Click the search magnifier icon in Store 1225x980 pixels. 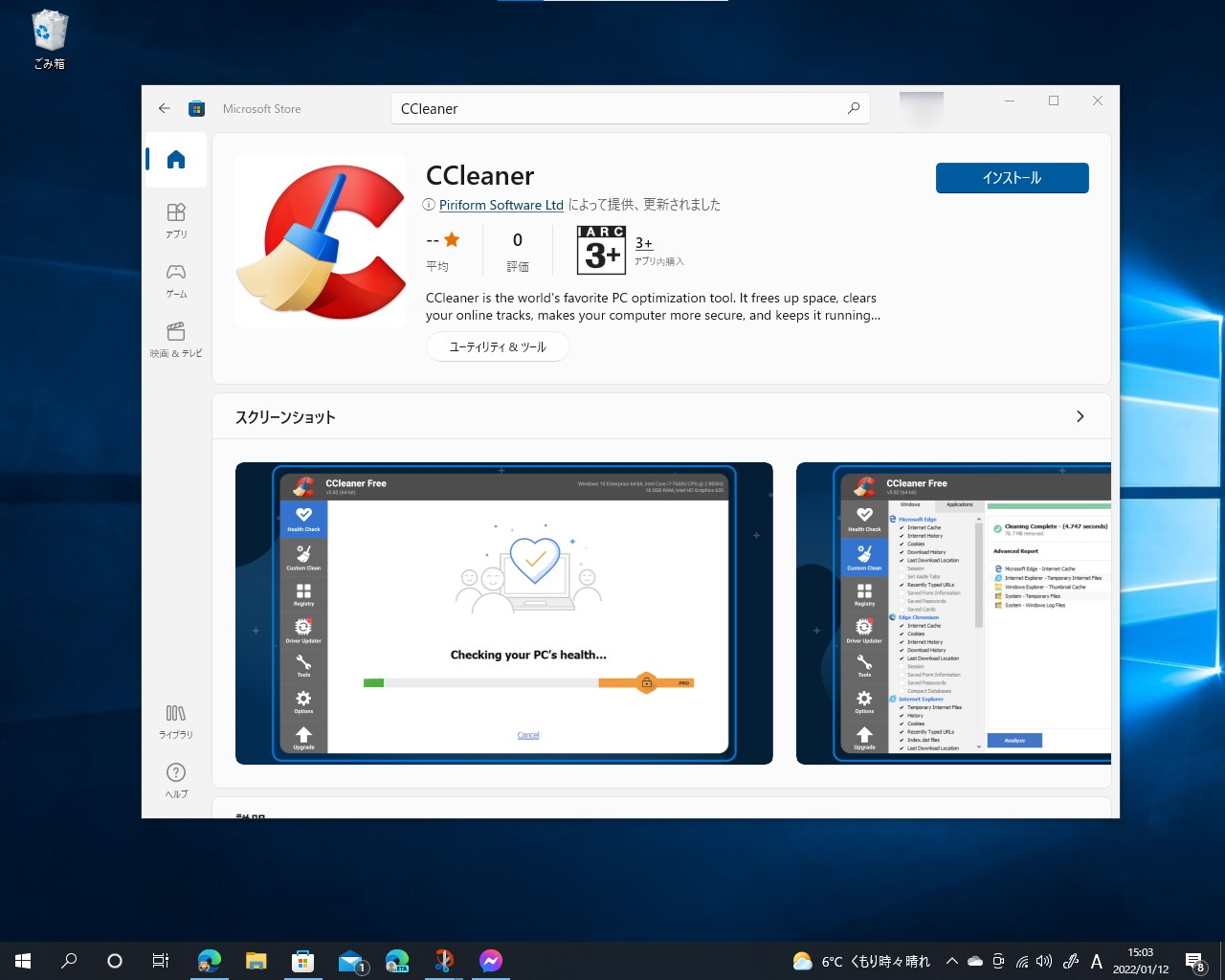pos(854,108)
